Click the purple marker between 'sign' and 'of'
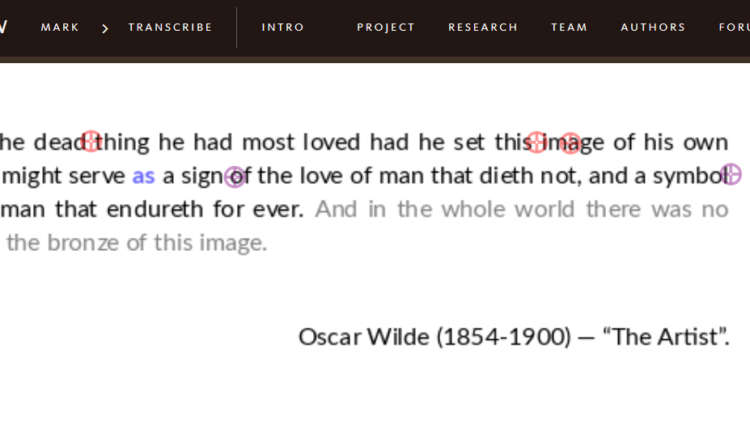Image resolution: width=750 pixels, height=429 pixels. click(235, 177)
